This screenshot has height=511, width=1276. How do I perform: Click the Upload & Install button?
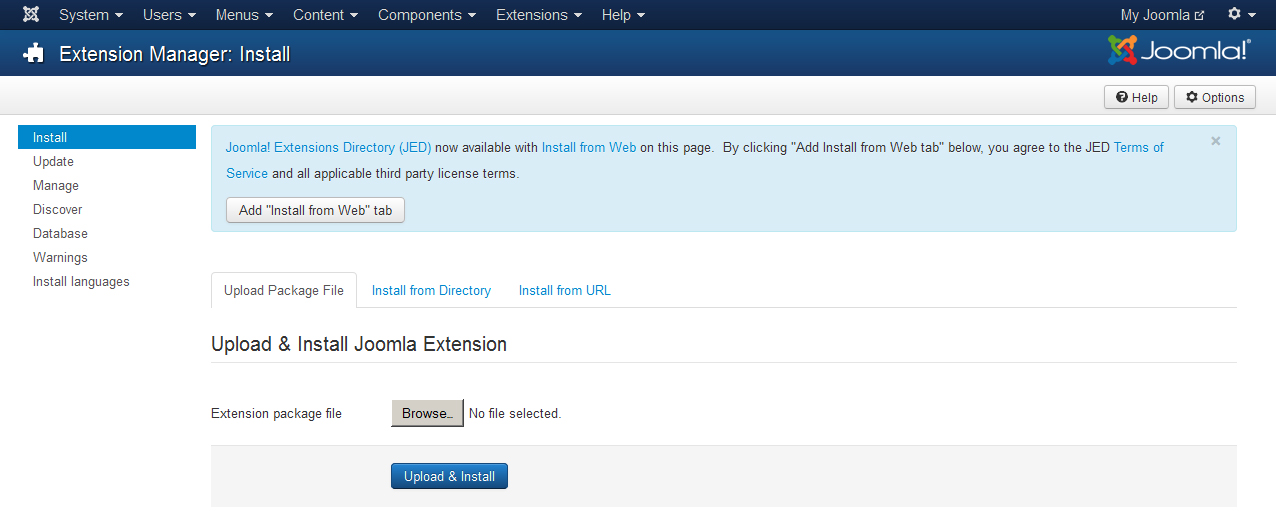(449, 476)
